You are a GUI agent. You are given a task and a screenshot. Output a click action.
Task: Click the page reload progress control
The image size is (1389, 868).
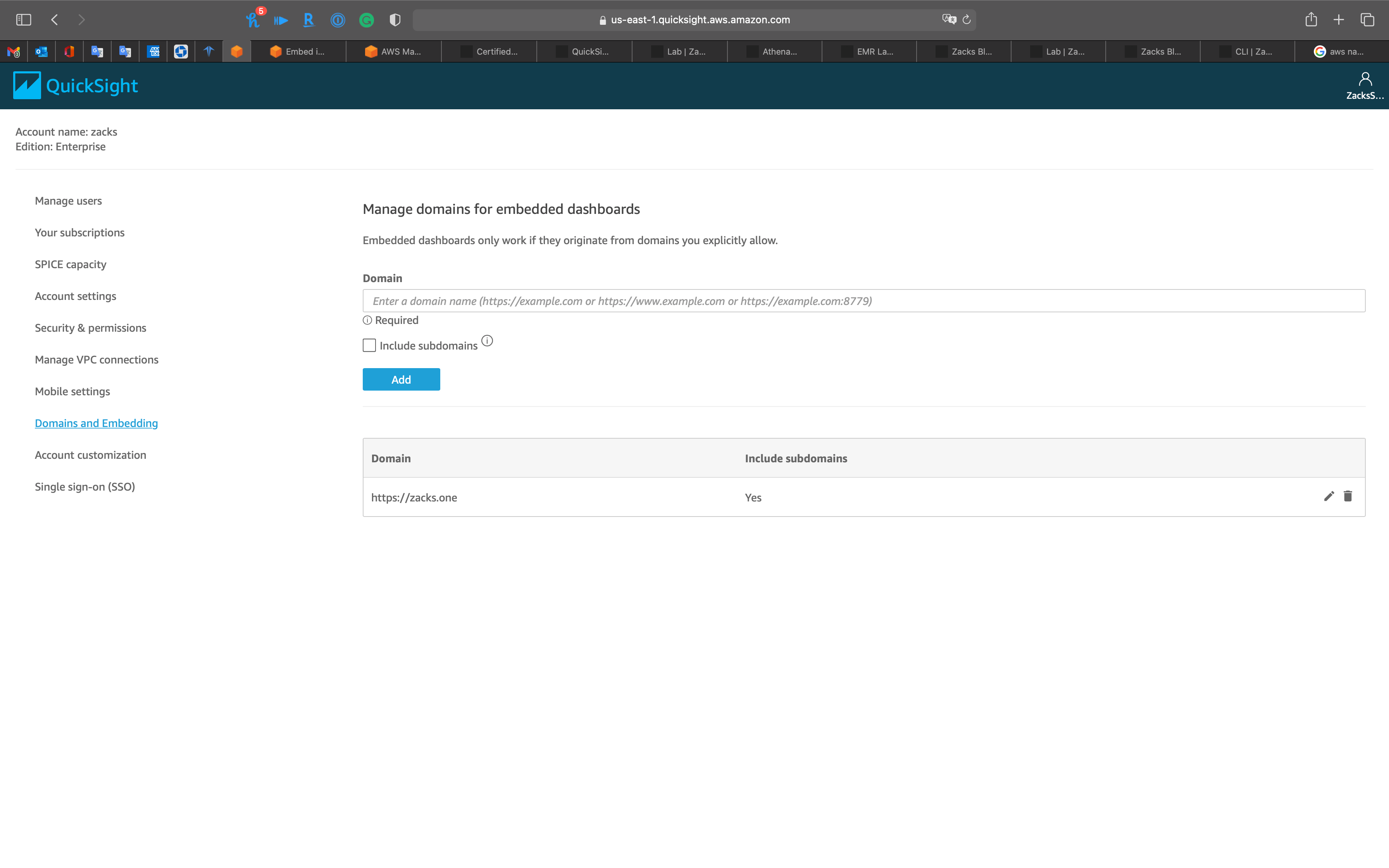[x=967, y=19]
